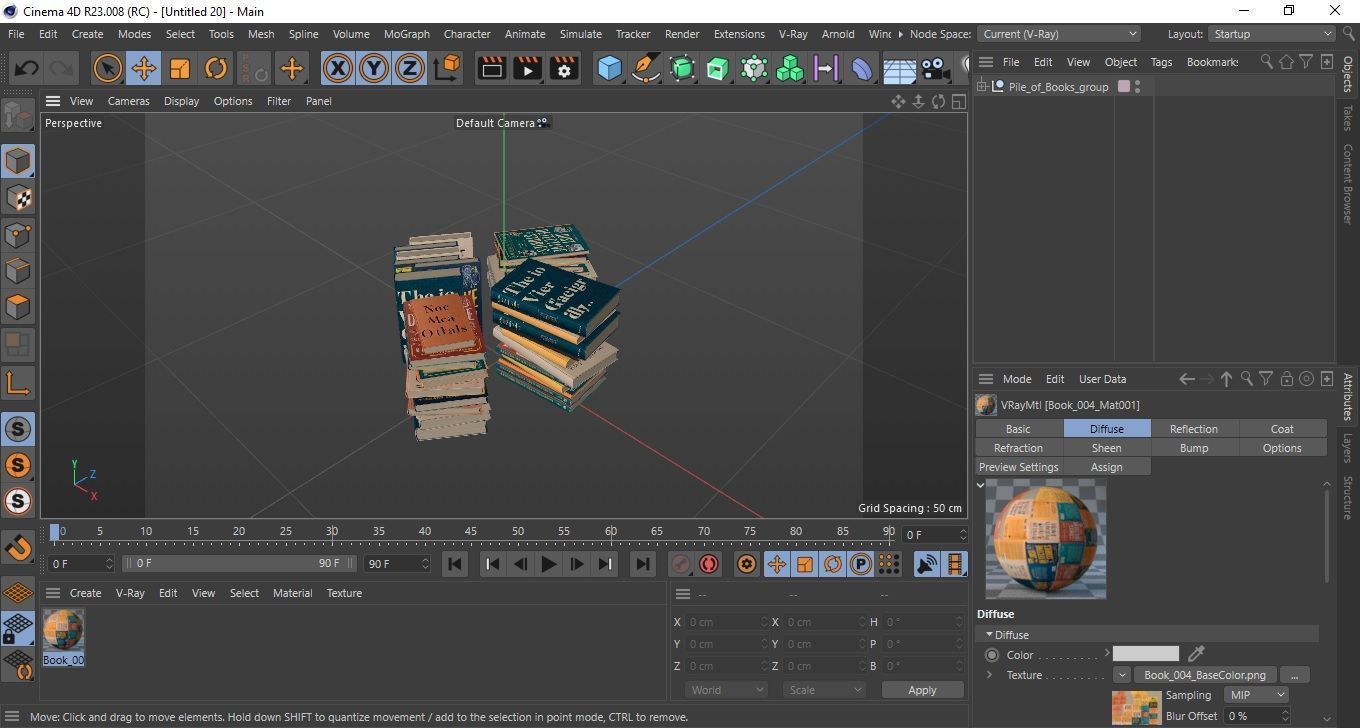Screen dimensions: 1360x728
Task: Open Scale coordinate mode dropdown
Action: 824,690
